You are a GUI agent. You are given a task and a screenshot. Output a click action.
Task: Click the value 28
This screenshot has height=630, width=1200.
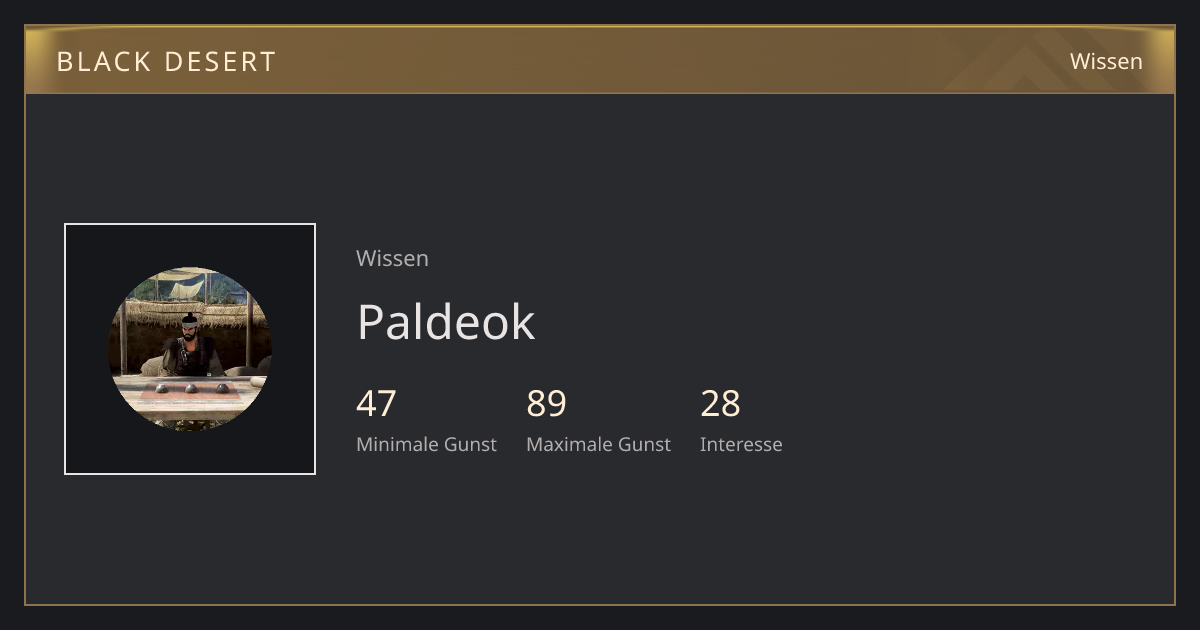720,404
